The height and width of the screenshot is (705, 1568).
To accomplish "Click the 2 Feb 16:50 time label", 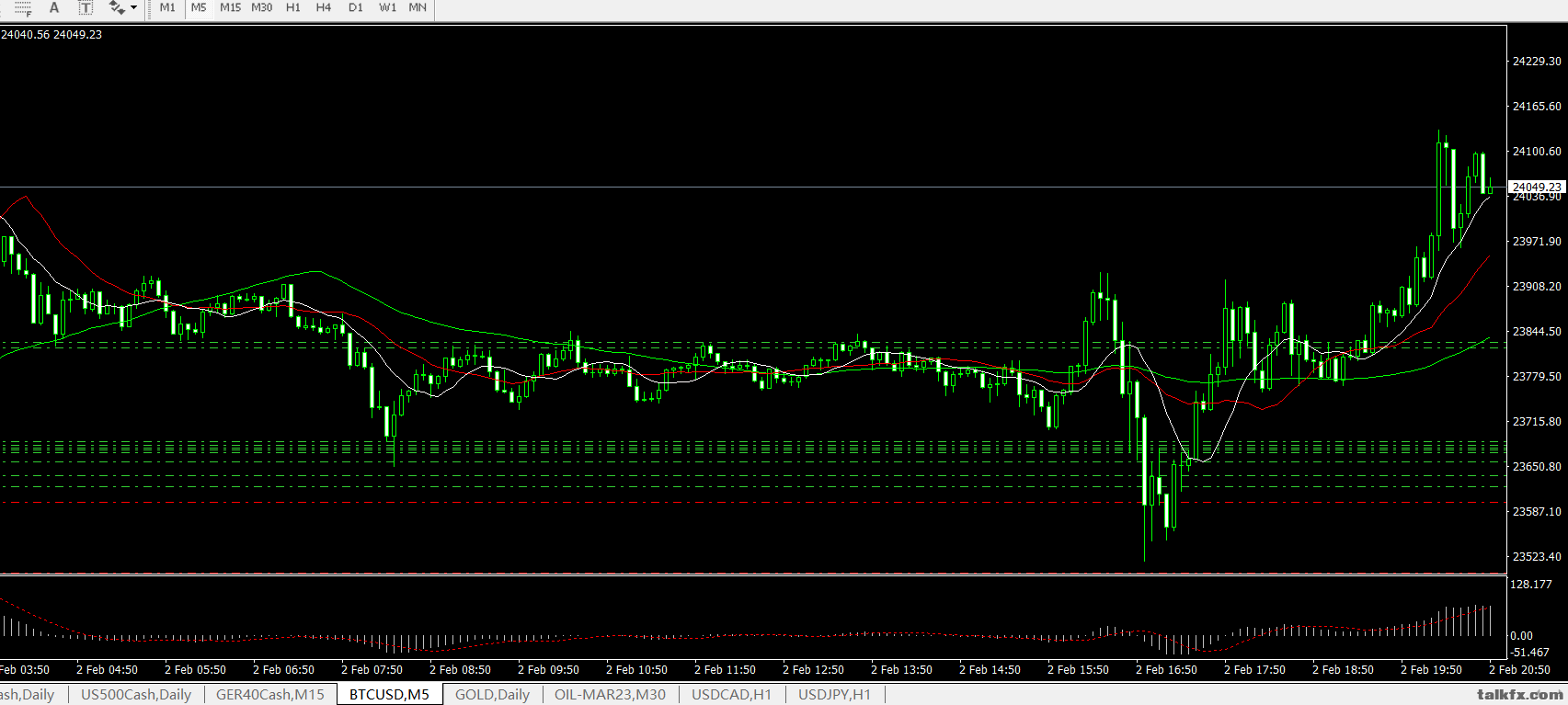I will pos(1166,670).
